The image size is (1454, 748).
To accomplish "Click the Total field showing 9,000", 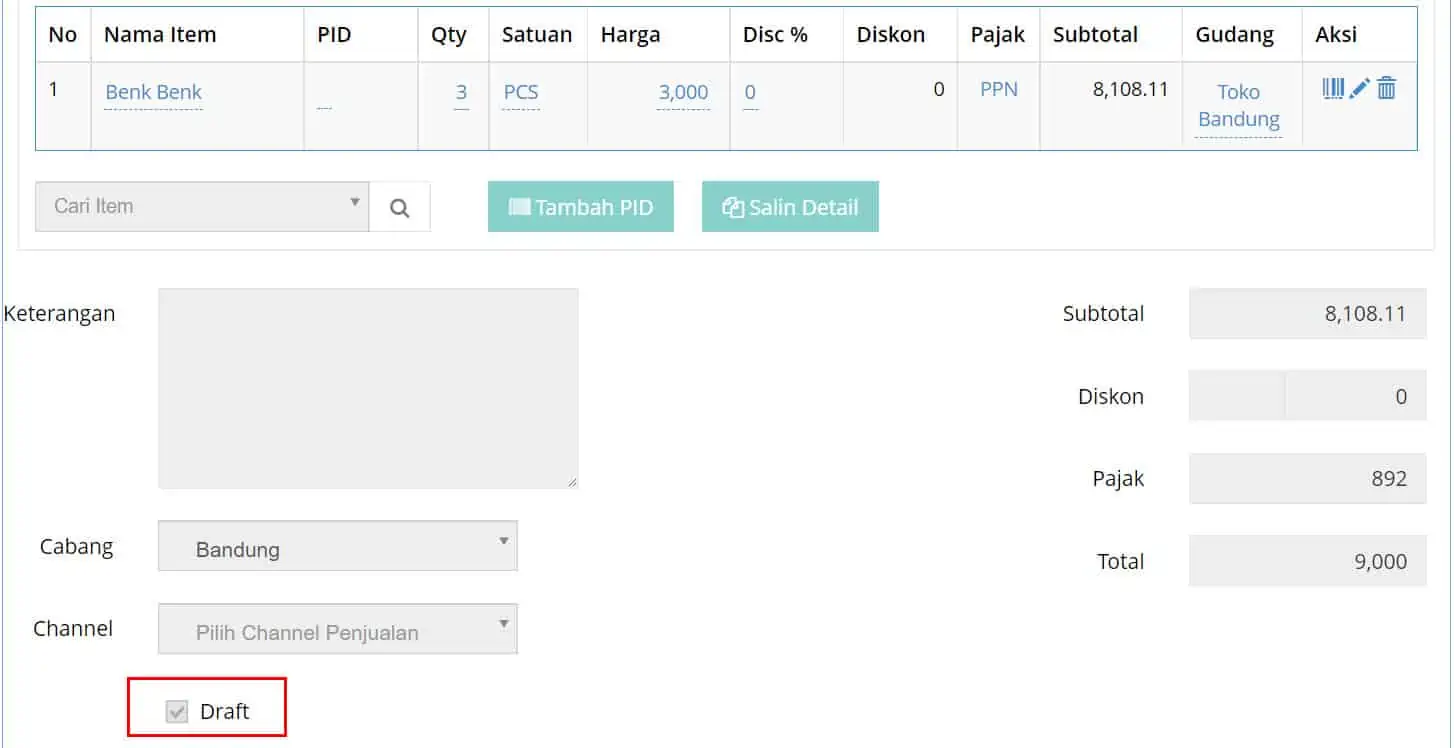I will pos(1308,561).
